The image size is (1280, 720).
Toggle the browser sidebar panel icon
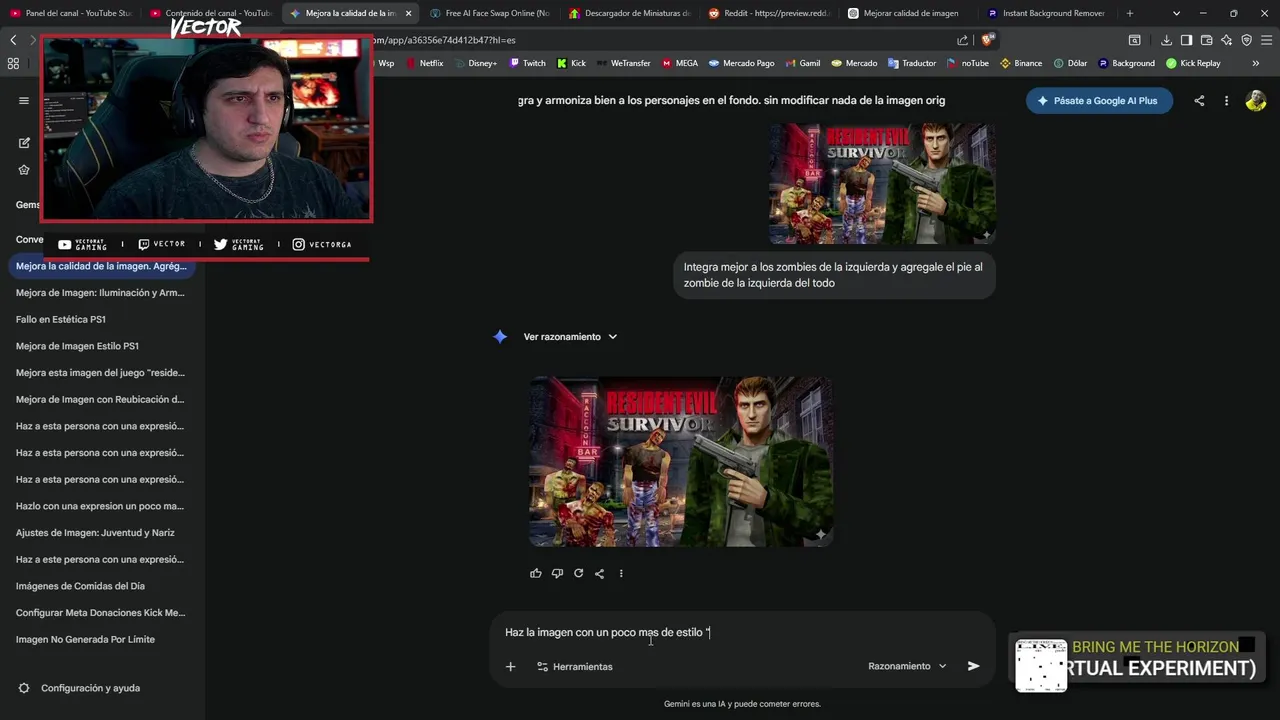tap(1186, 40)
